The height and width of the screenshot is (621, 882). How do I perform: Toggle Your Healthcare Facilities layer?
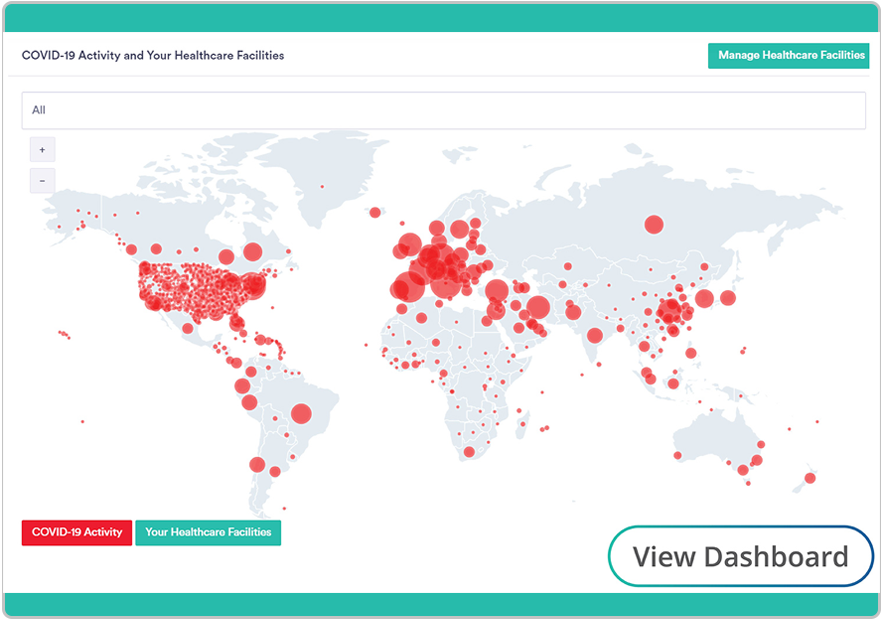click(208, 532)
